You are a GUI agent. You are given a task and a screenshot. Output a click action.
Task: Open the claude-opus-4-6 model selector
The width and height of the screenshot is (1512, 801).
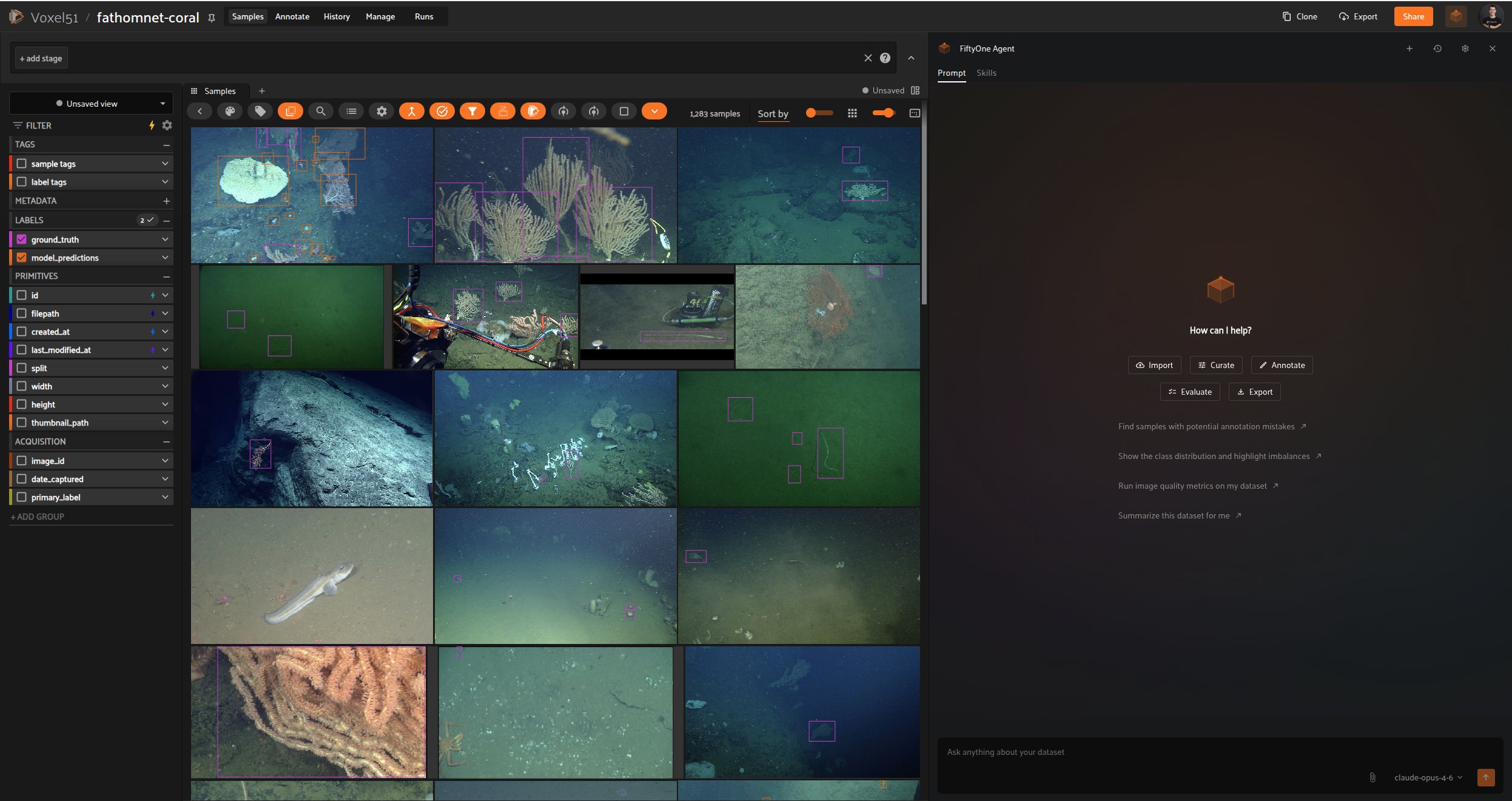1428,777
